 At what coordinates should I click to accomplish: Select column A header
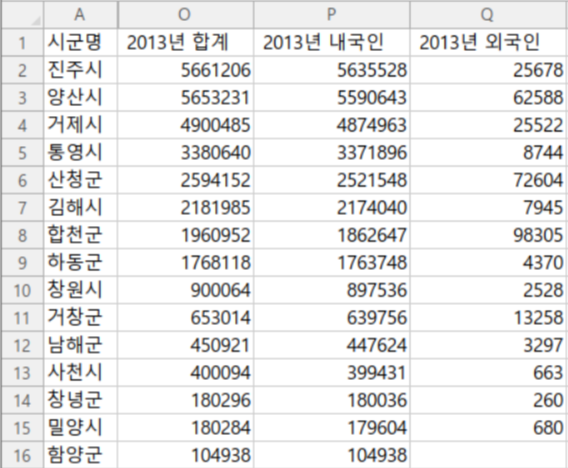click(80, 15)
